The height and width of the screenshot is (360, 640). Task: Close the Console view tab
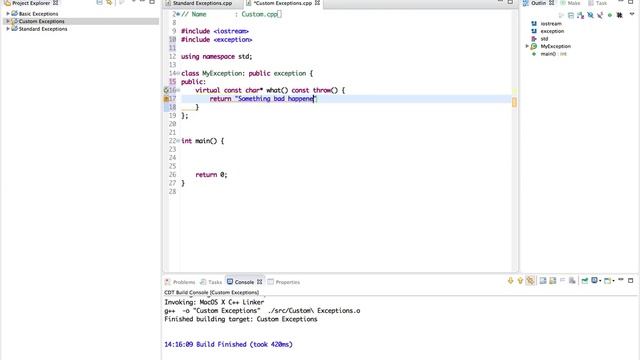[260, 282]
